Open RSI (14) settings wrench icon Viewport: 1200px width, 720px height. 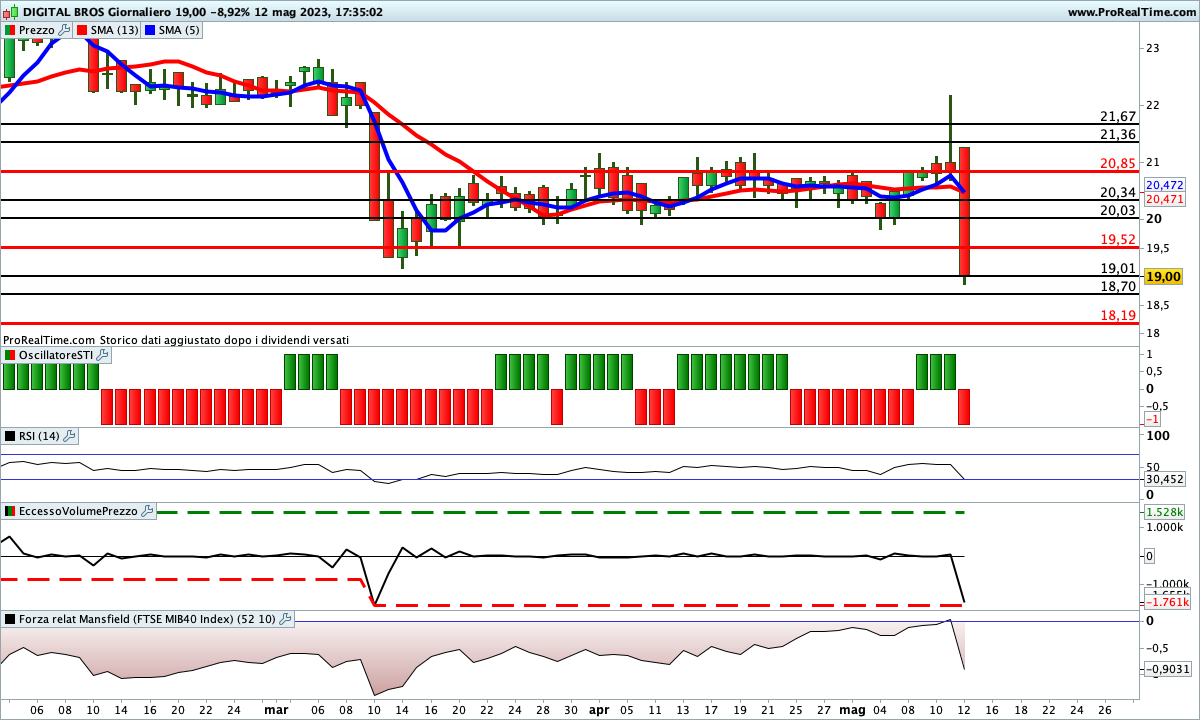pos(70,436)
